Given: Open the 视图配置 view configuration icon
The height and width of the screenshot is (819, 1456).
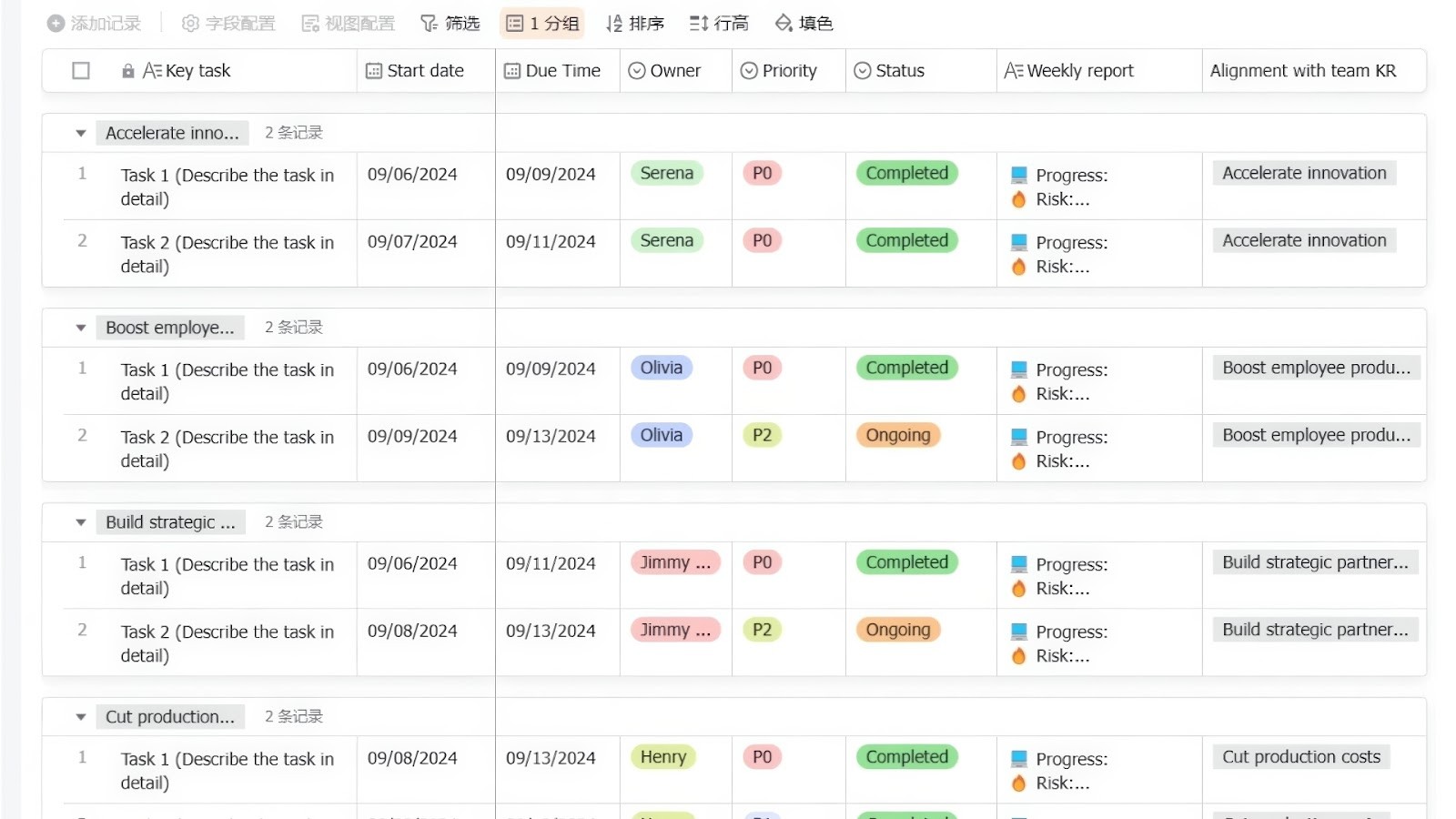Looking at the screenshot, I should tap(309, 24).
